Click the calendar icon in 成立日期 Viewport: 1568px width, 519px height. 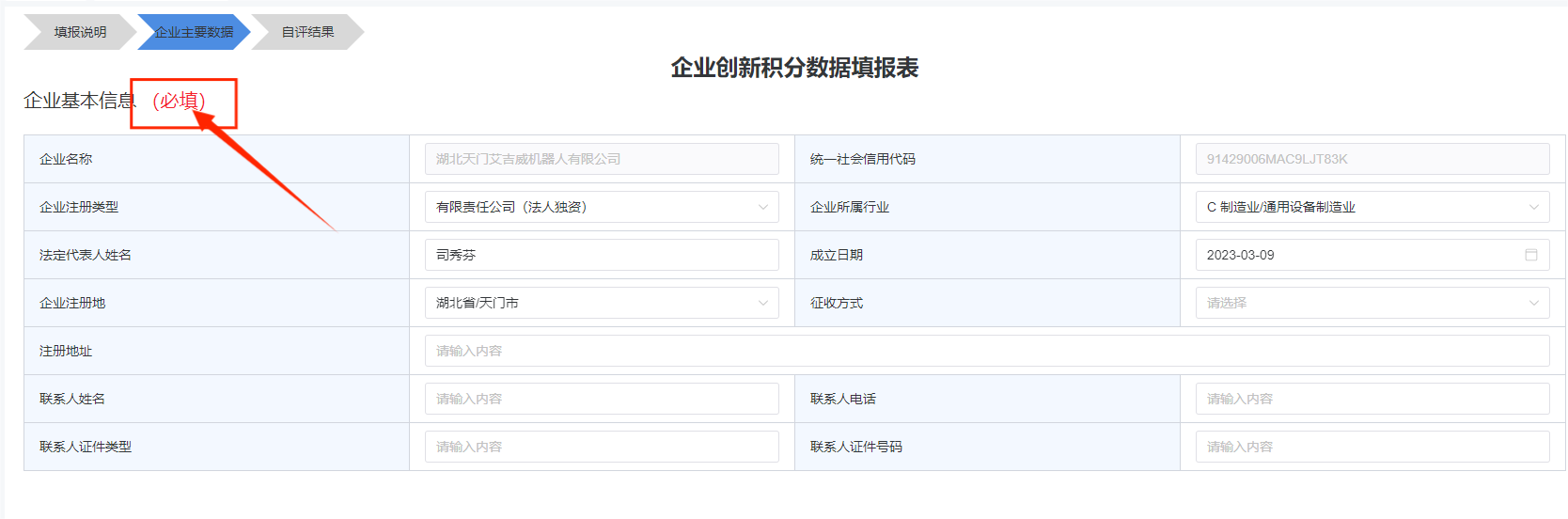click(1531, 255)
